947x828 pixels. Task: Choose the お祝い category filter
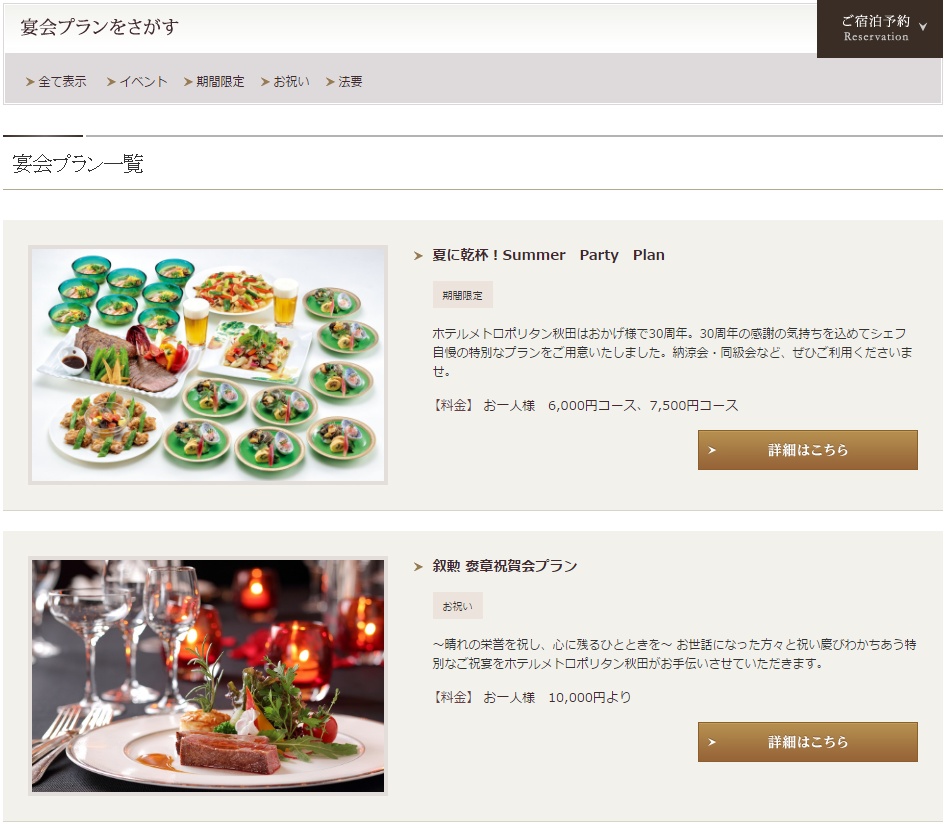285,82
